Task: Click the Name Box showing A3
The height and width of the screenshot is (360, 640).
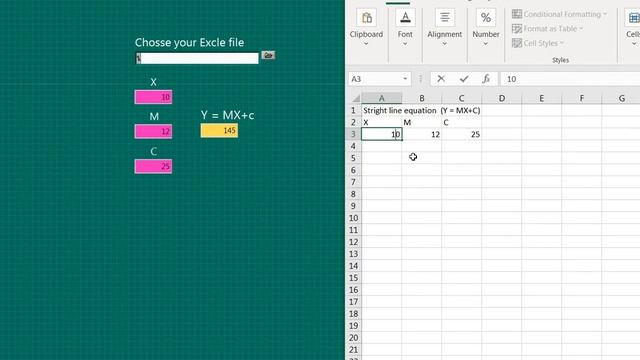Action: point(376,79)
